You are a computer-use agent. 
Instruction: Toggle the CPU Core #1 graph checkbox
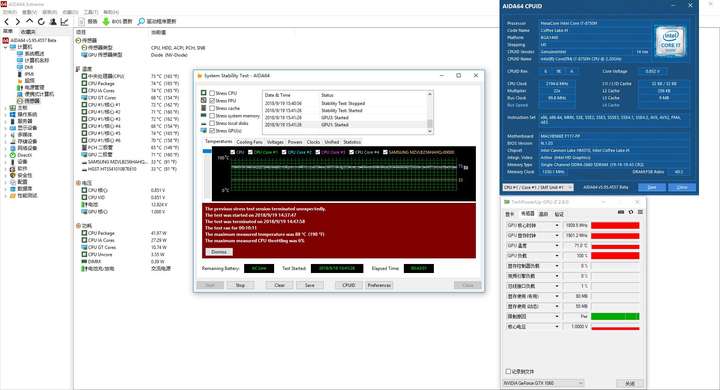[250, 152]
